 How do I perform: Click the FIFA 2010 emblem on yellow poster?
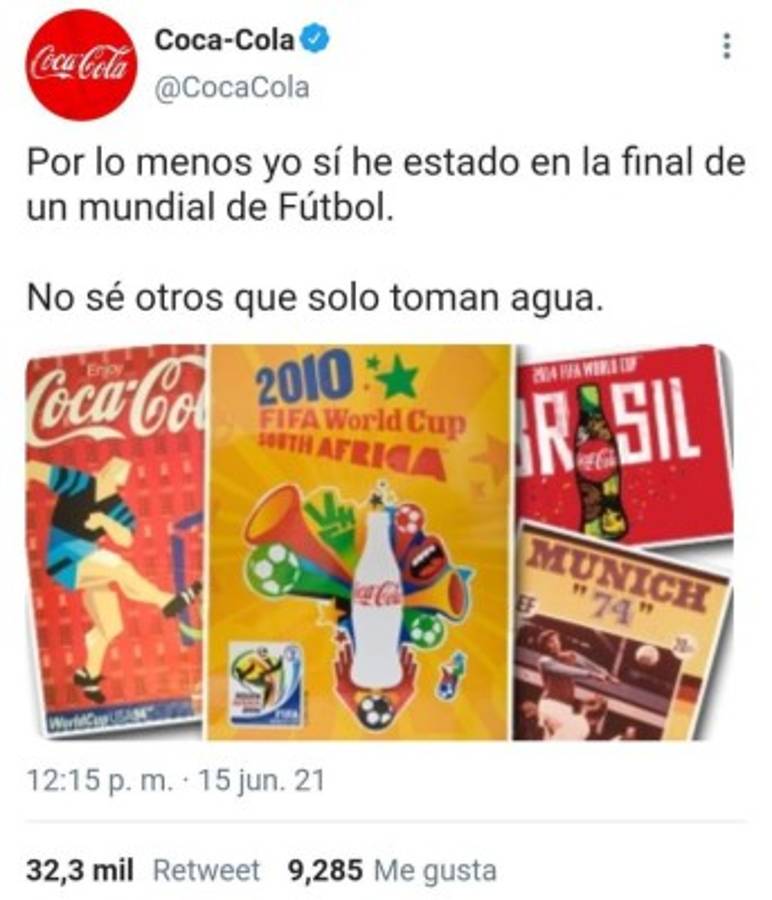(265, 683)
